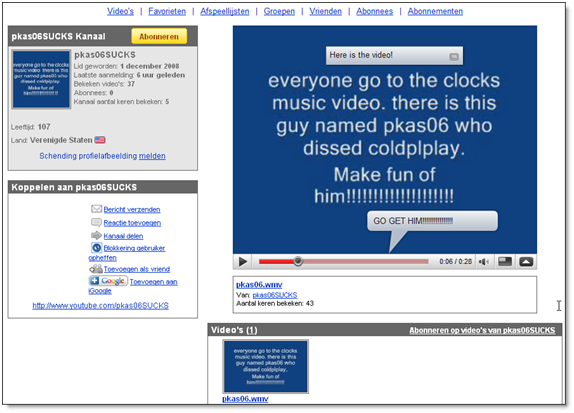
Task: Open the Abonnementen tab
Action: point(435,11)
